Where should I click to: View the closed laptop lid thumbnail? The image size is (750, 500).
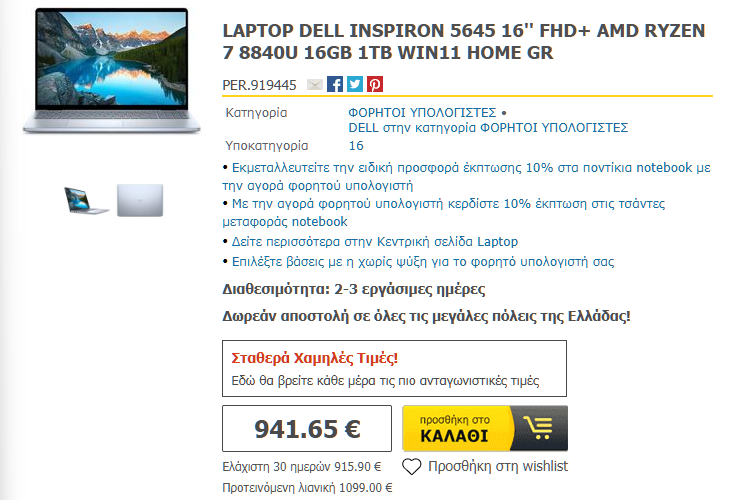(x=137, y=200)
